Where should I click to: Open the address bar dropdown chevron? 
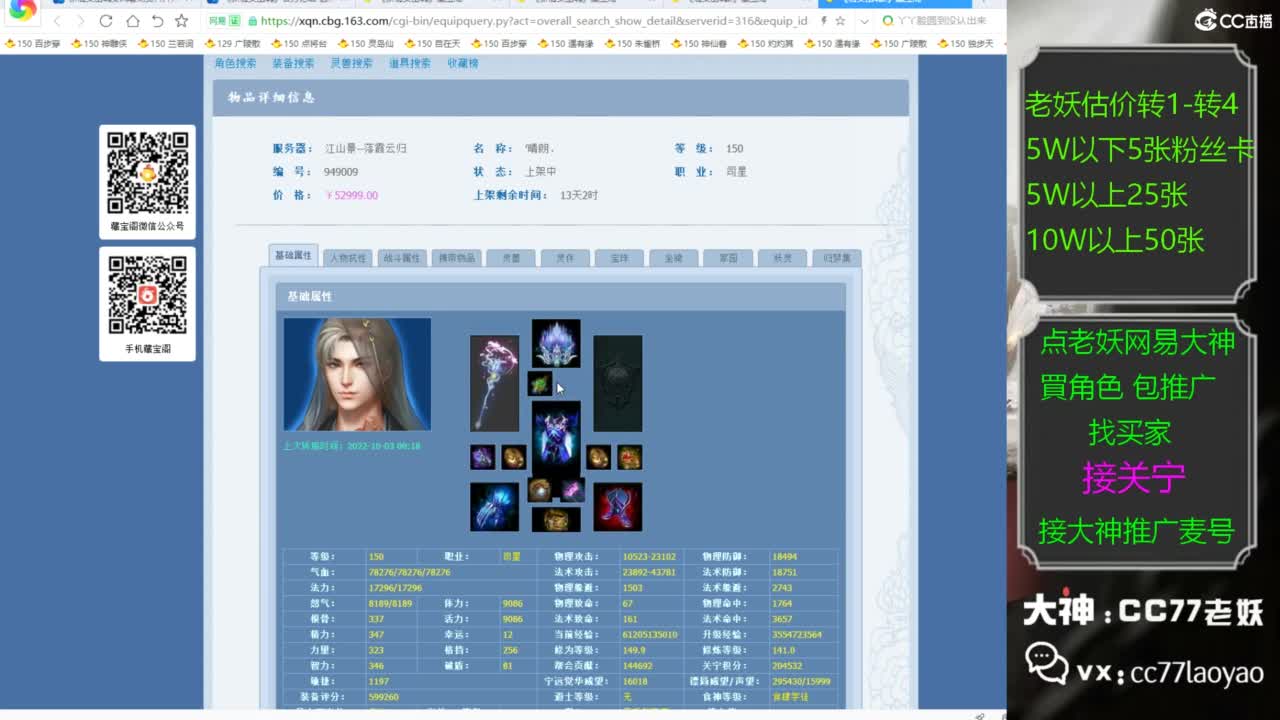[x=864, y=21]
